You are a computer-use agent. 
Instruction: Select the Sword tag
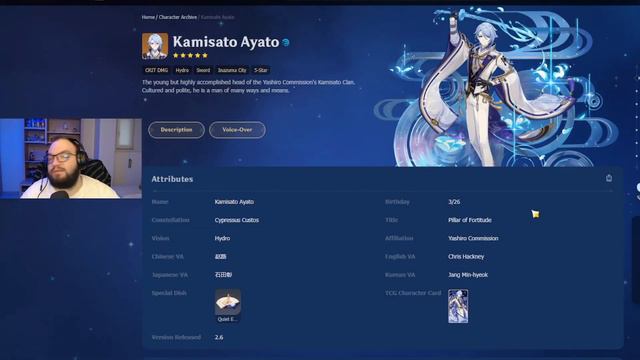pos(203,70)
